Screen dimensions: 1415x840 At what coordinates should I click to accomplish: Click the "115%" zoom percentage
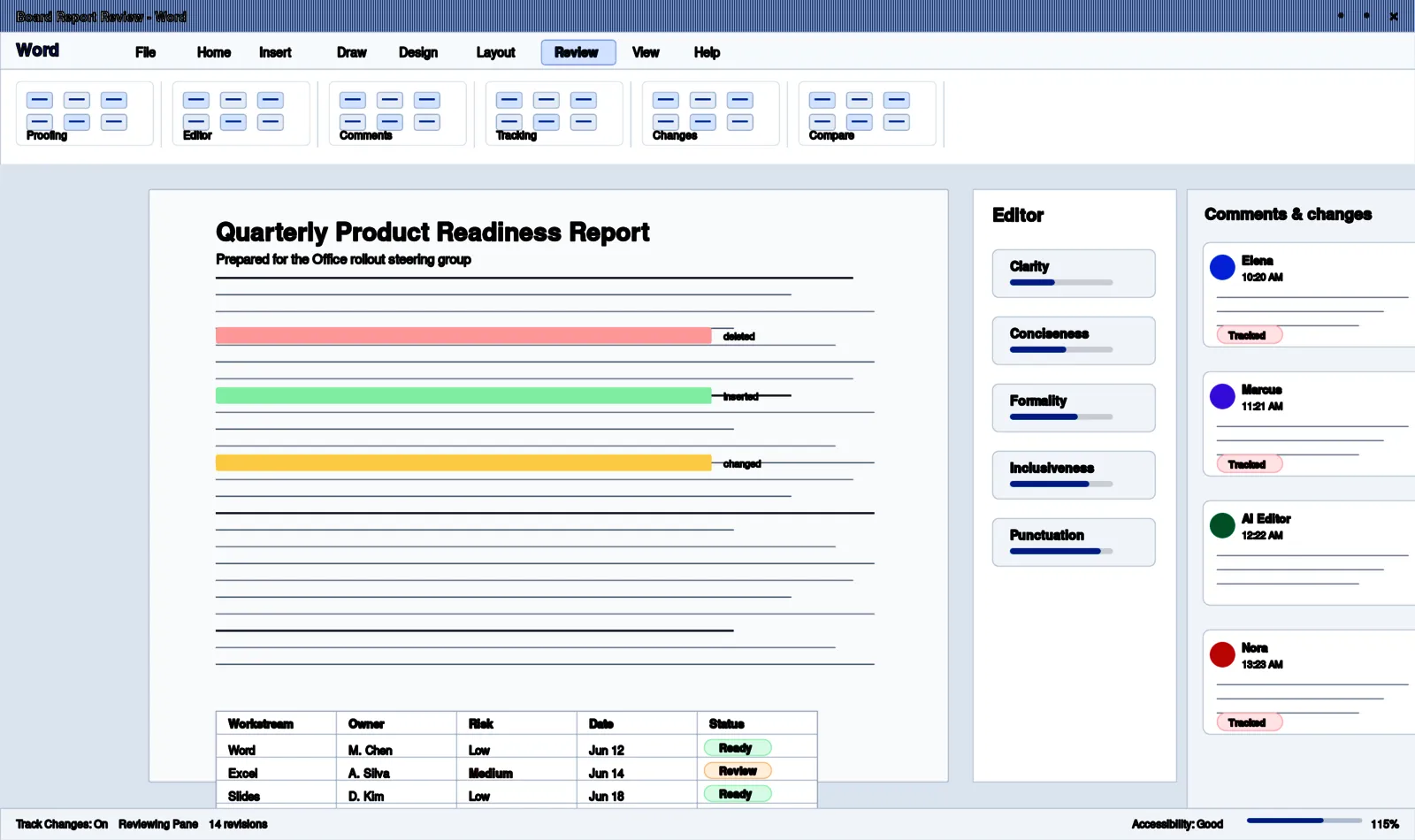pos(1385,824)
